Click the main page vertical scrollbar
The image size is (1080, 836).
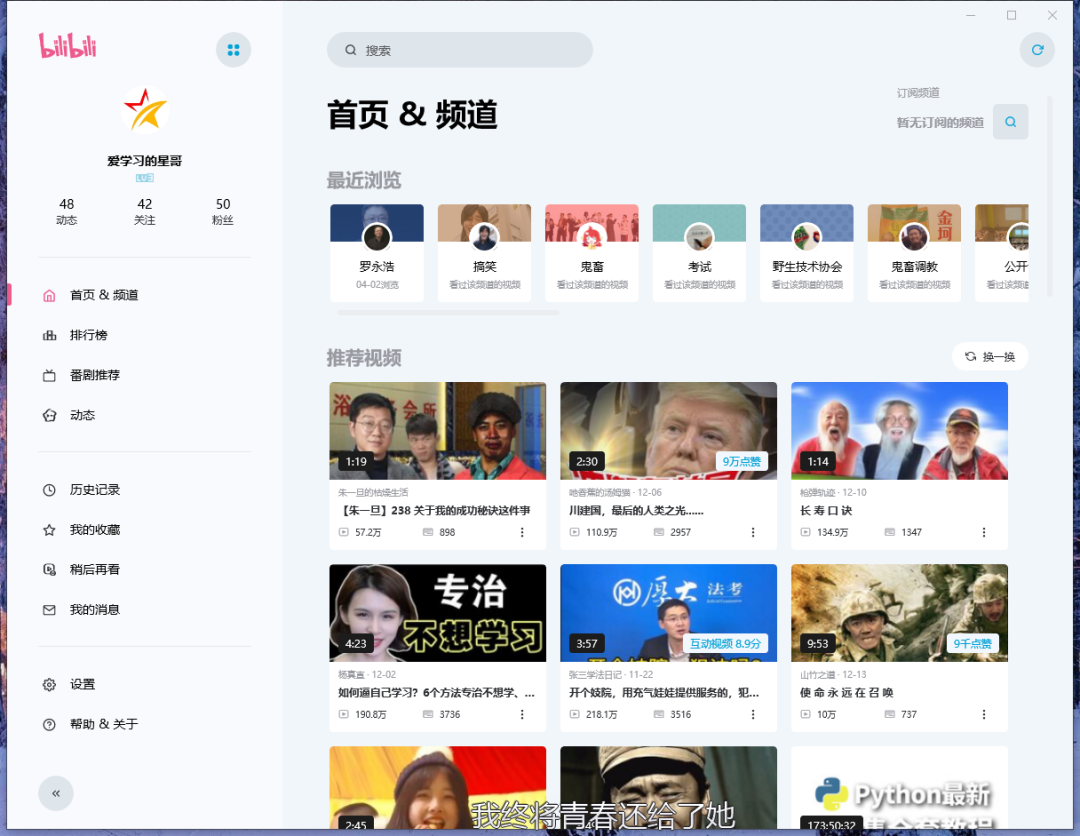[1049, 196]
